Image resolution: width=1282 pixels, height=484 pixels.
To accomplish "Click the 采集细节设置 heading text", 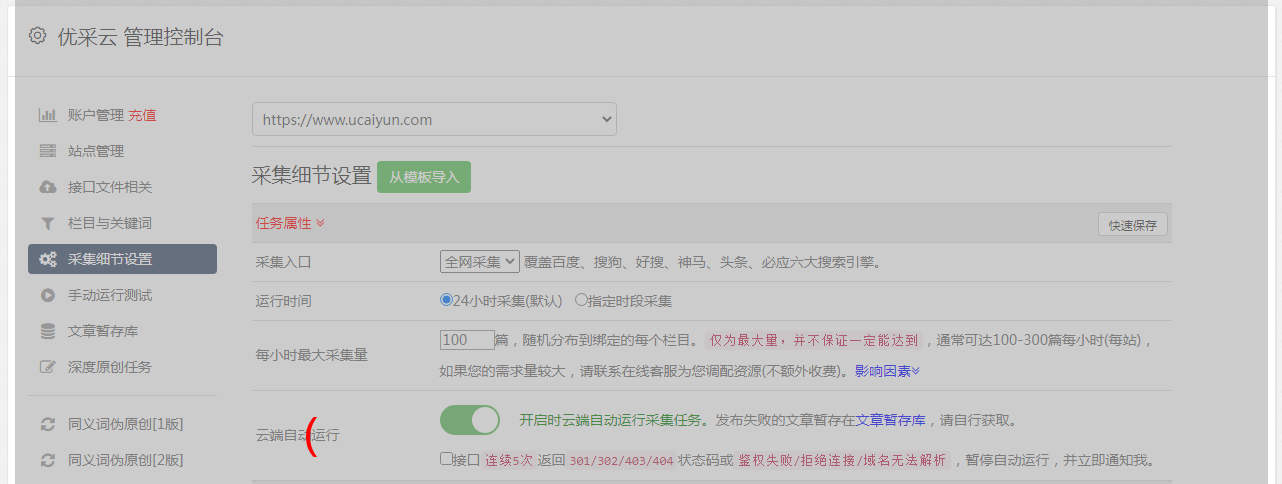I will coord(312,176).
